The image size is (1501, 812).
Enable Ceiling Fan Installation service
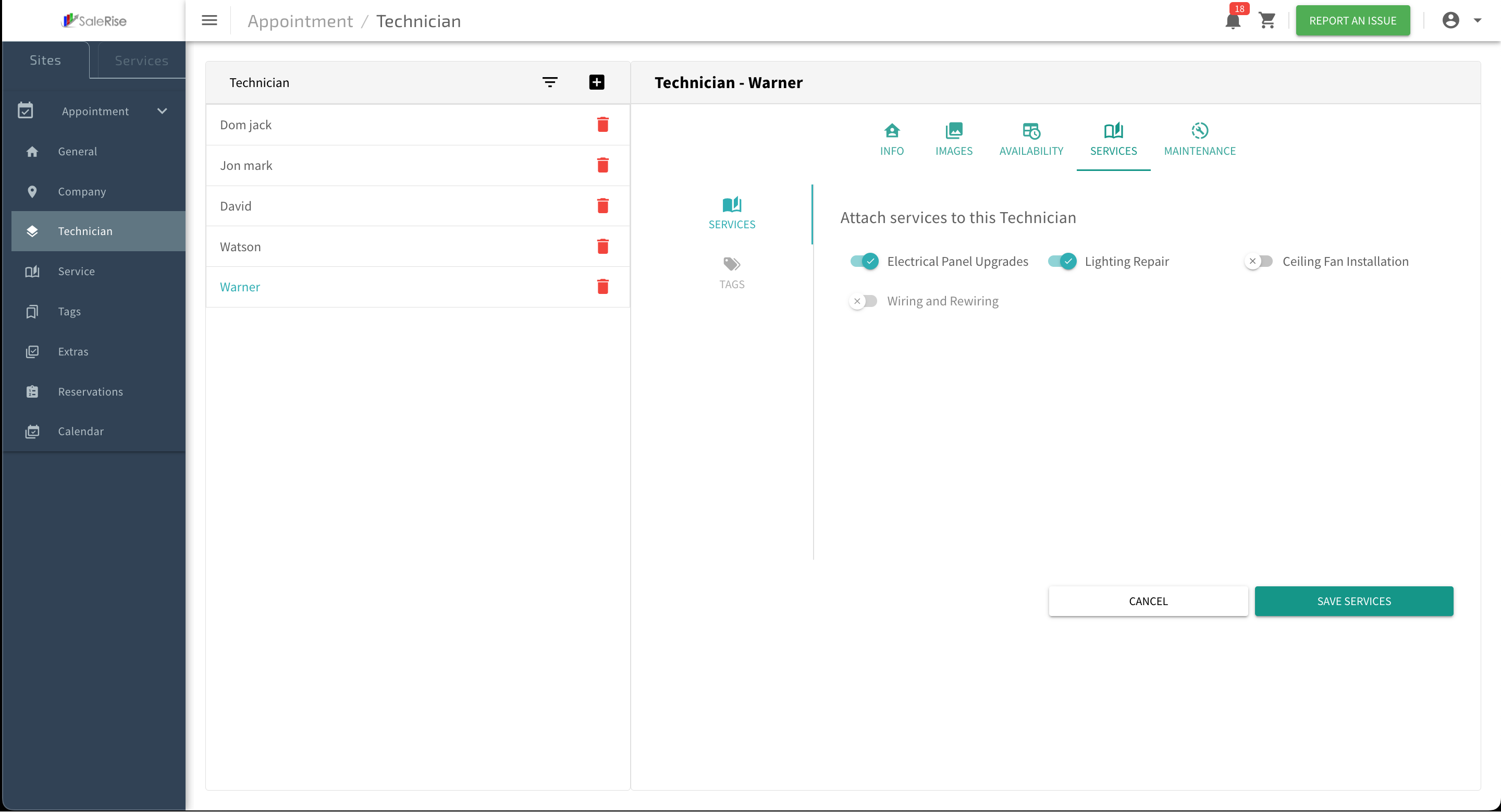(1259, 261)
